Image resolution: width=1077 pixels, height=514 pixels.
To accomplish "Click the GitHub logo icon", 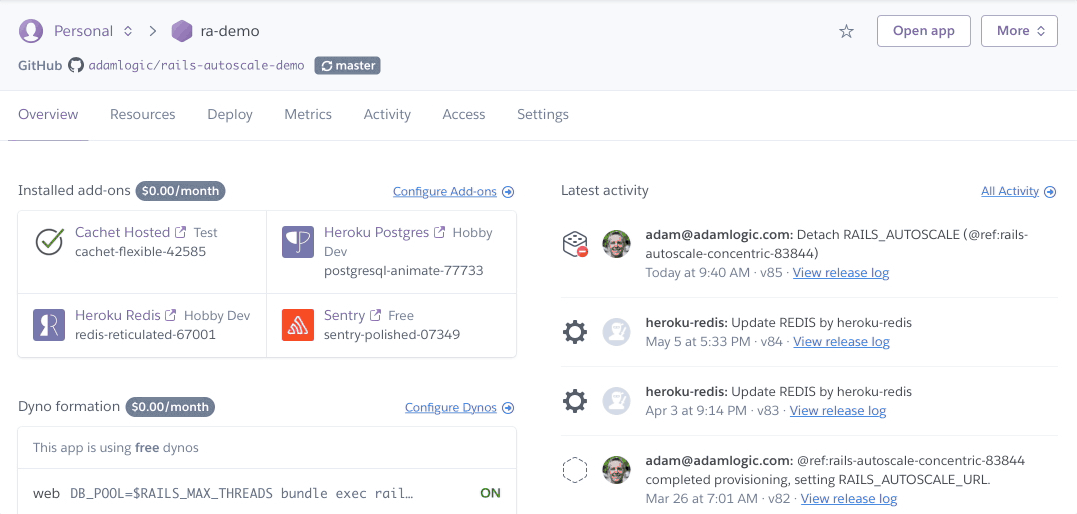I will click(76, 65).
